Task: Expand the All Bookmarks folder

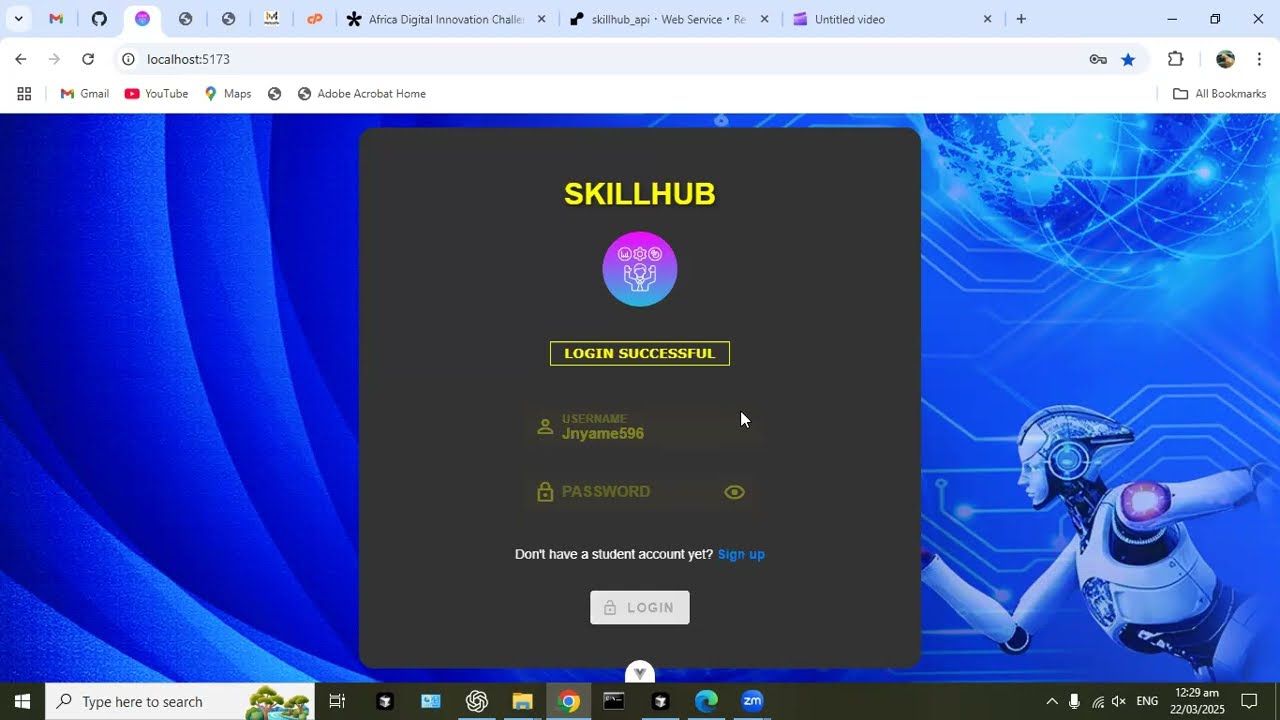Action: pyautogui.click(x=1219, y=94)
